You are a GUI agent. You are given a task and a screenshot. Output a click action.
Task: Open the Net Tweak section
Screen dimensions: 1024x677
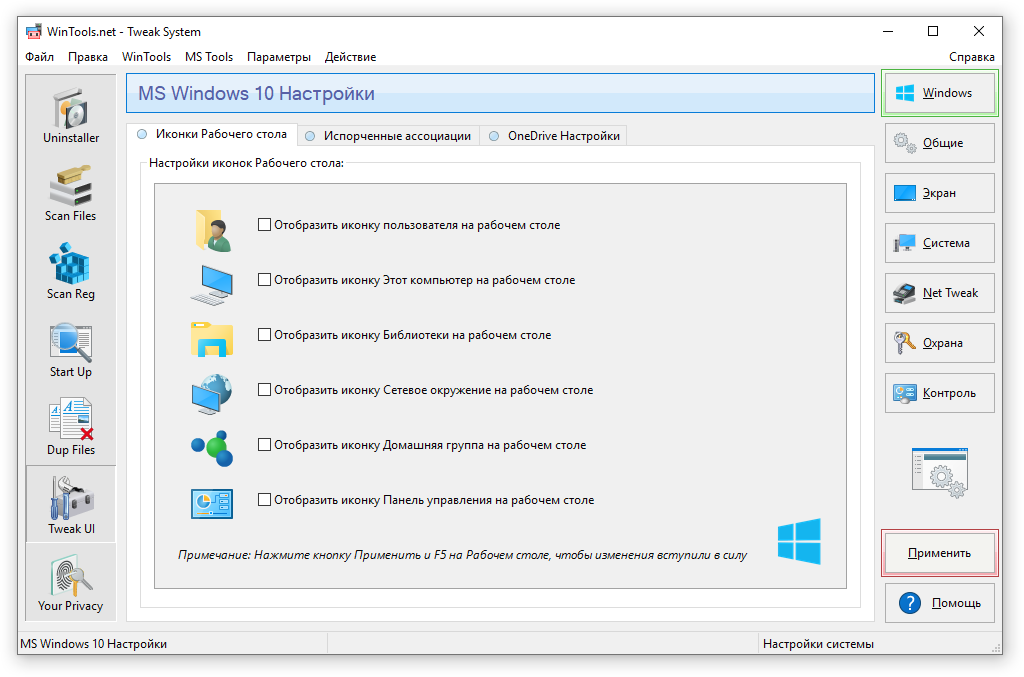pos(940,292)
